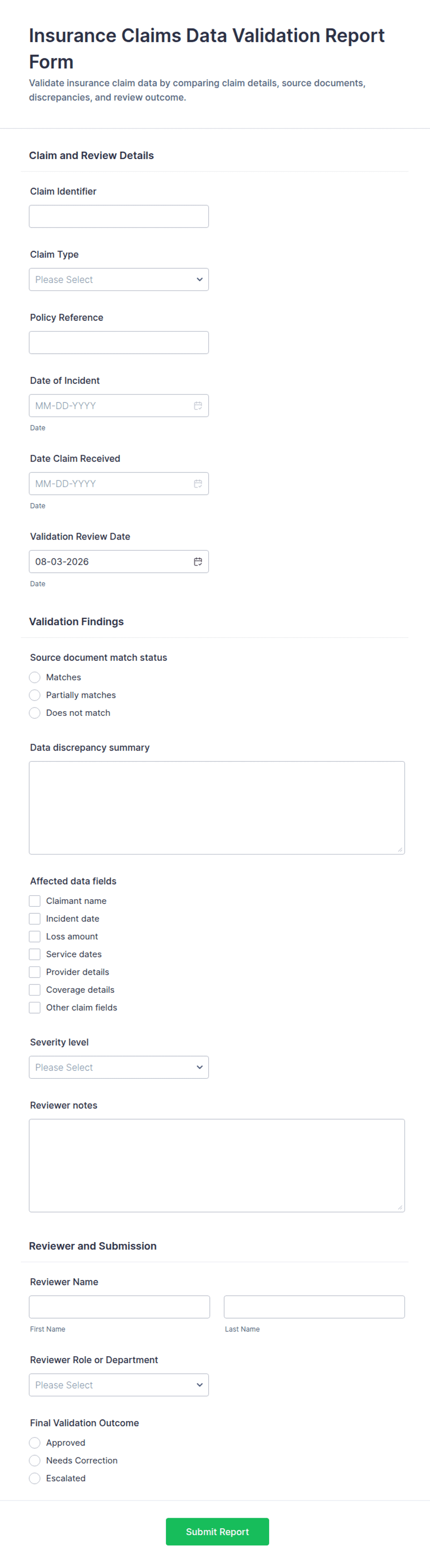Select the Escalated outcome option
Viewport: 430px width, 1568px height.
(35, 1478)
